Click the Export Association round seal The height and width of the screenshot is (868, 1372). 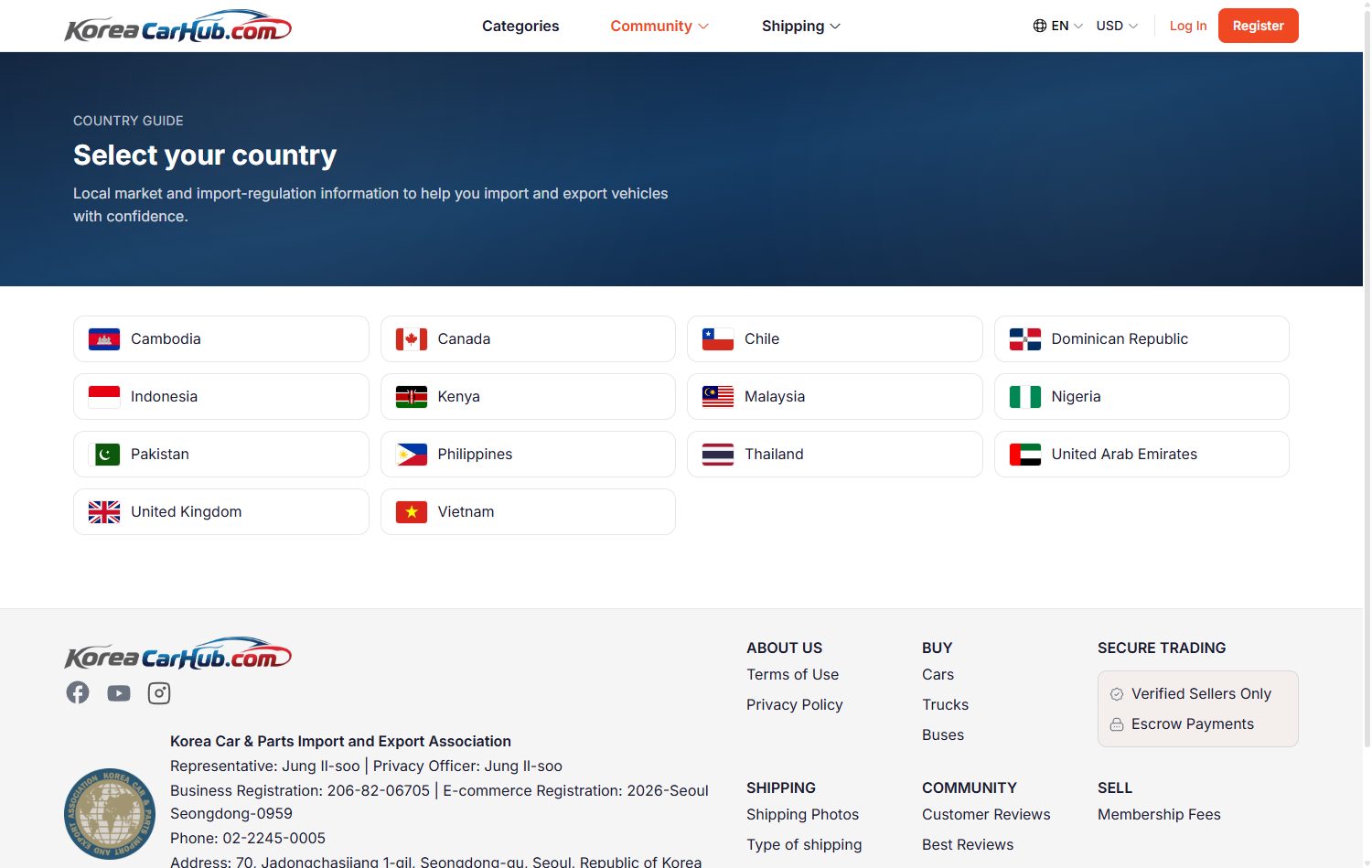110,814
